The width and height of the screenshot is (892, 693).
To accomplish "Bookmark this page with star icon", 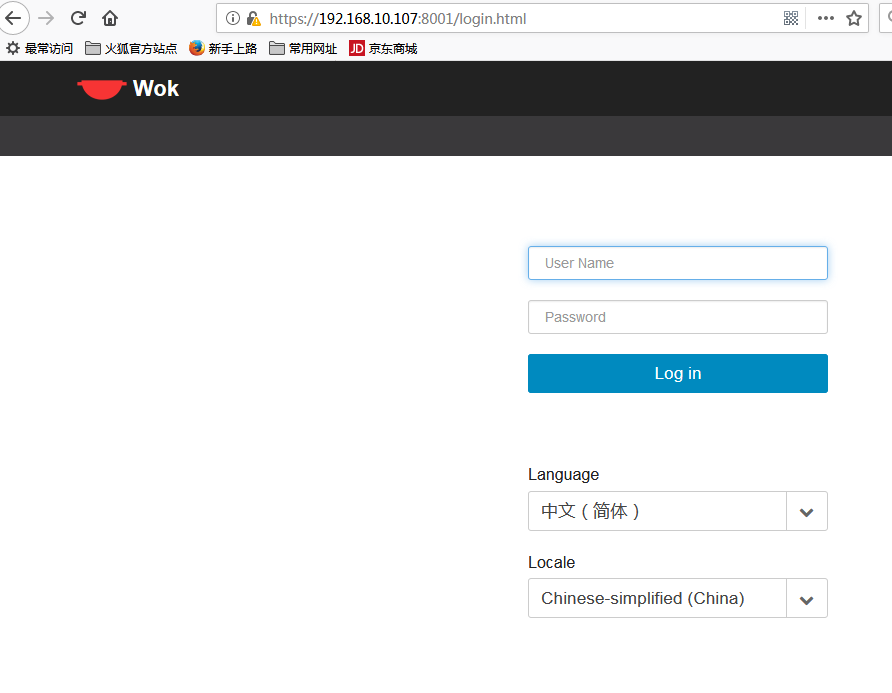I will pyautogui.click(x=854, y=18).
